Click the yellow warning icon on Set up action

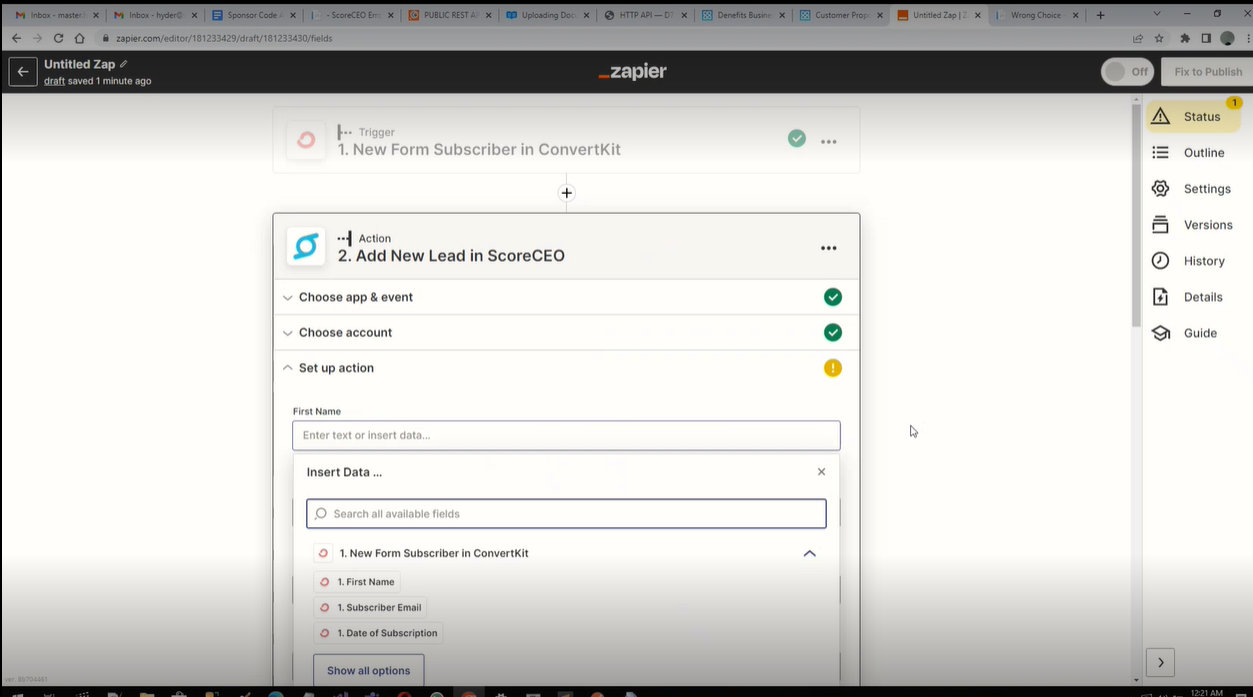point(833,368)
